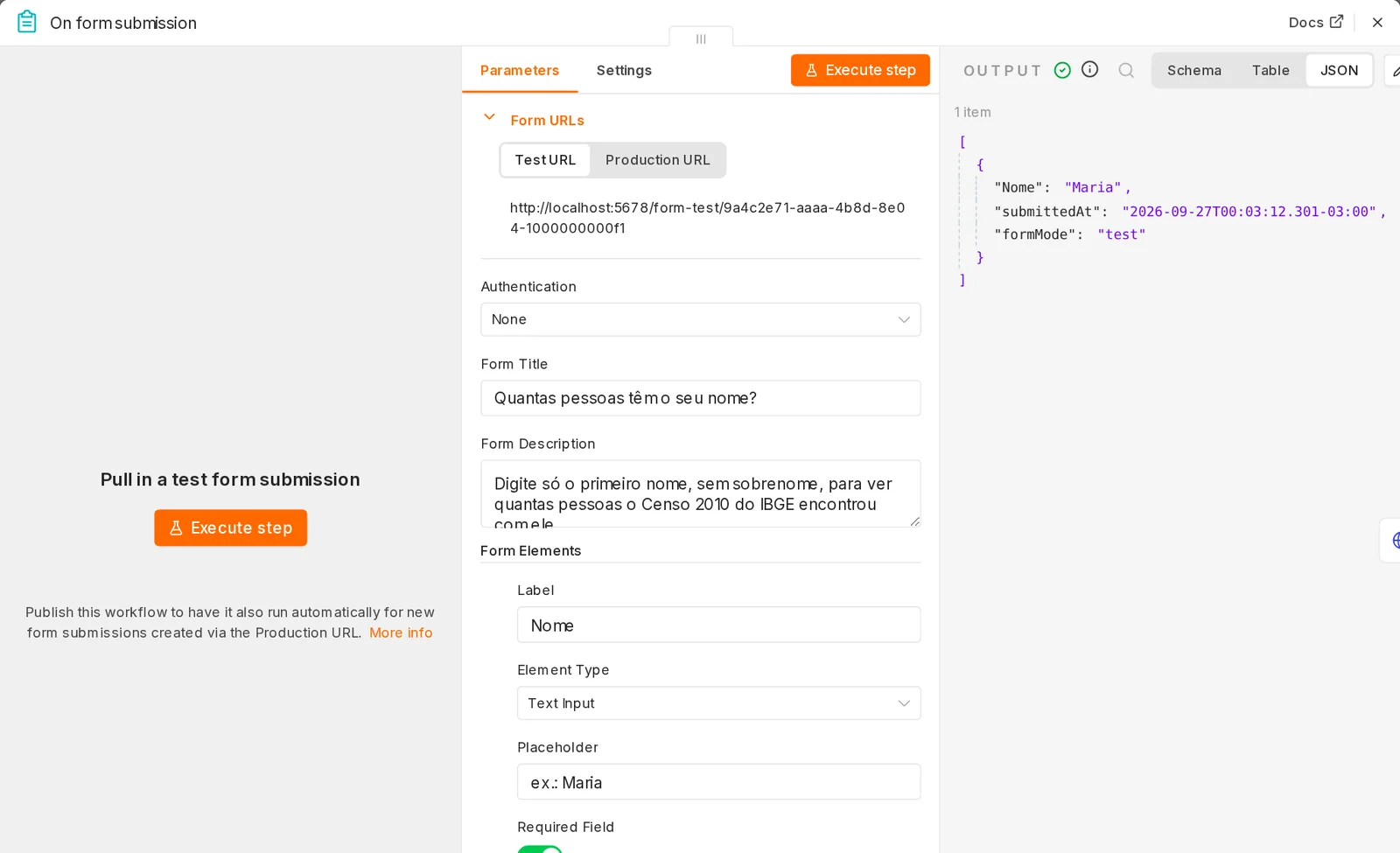Click the edit output pencil icon
This screenshot has width=1400, height=853.
(1394, 71)
